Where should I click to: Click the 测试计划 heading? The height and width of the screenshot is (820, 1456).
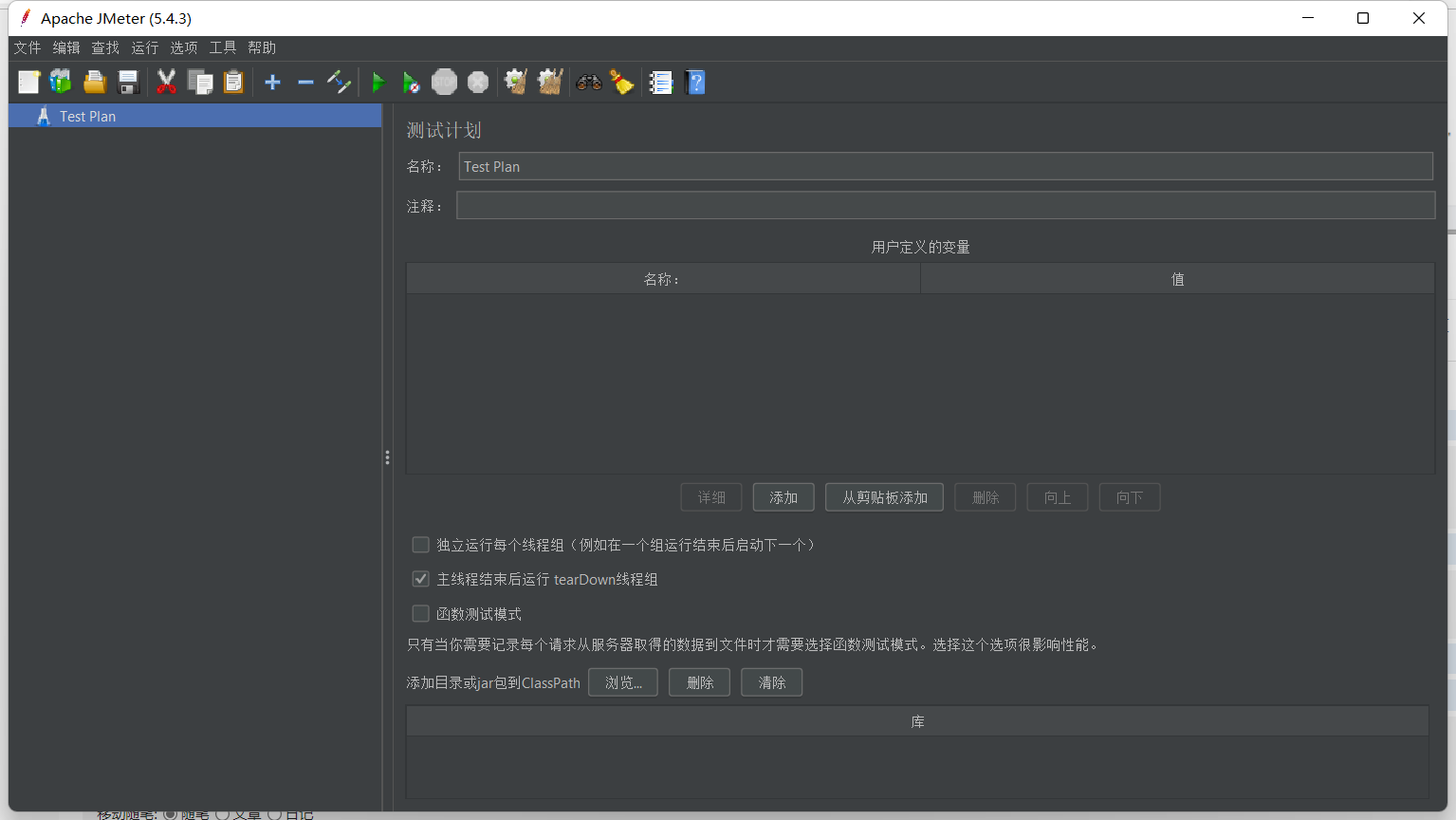[444, 130]
